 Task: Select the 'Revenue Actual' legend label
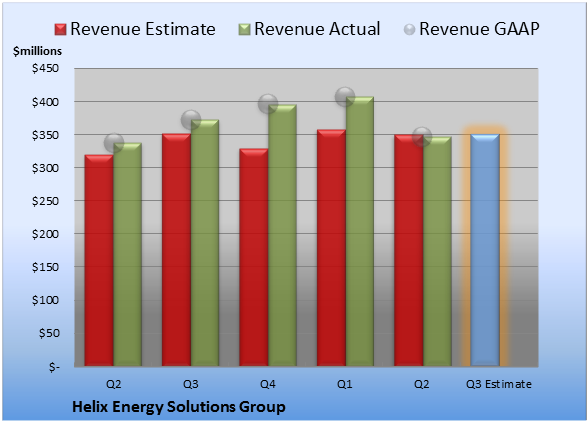pyautogui.click(x=317, y=29)
